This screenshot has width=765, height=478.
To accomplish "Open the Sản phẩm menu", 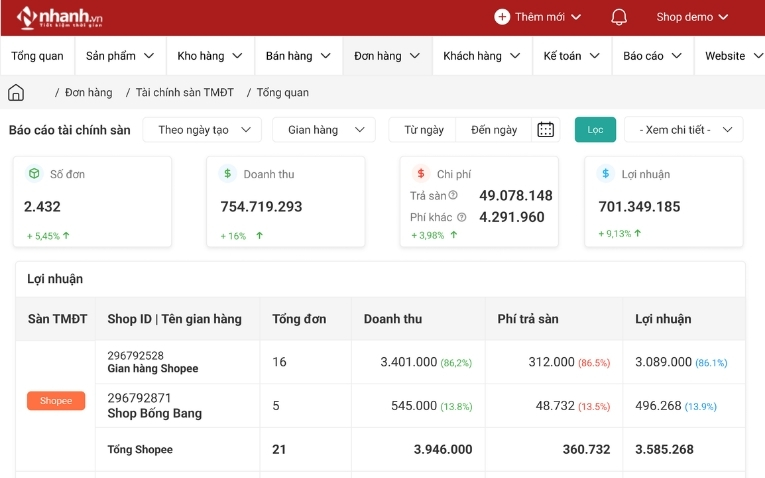I will point(120,56).
